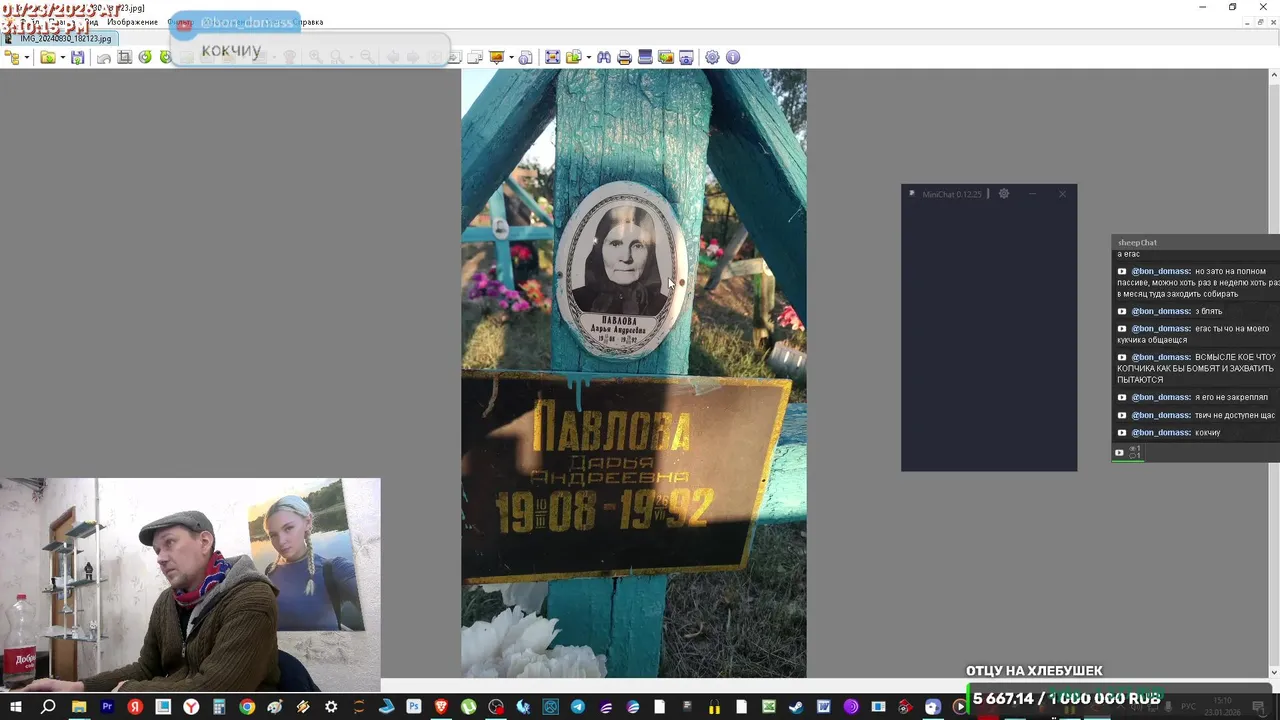Viewport: 1280px width, 720px height.
Task: Click the fit-to-window icon in toolbar
Action: pos(552,57)
